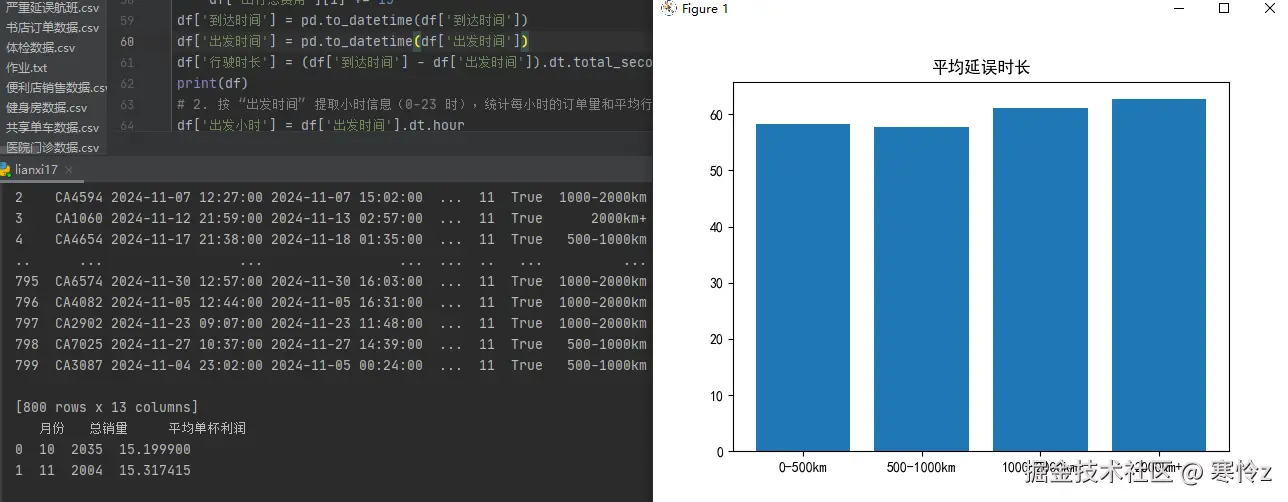This screenshot has height=502, width=1288.
Task: Click line number 61 in the gutter
Action: point(126,62)
